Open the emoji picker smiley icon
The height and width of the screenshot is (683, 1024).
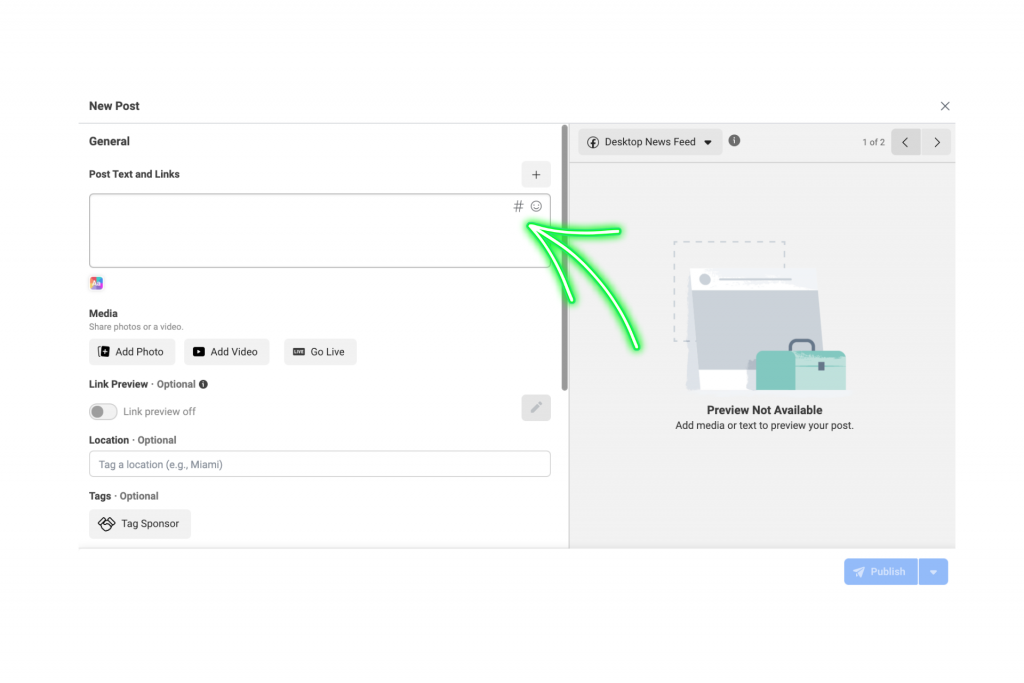tap(536, 206)
